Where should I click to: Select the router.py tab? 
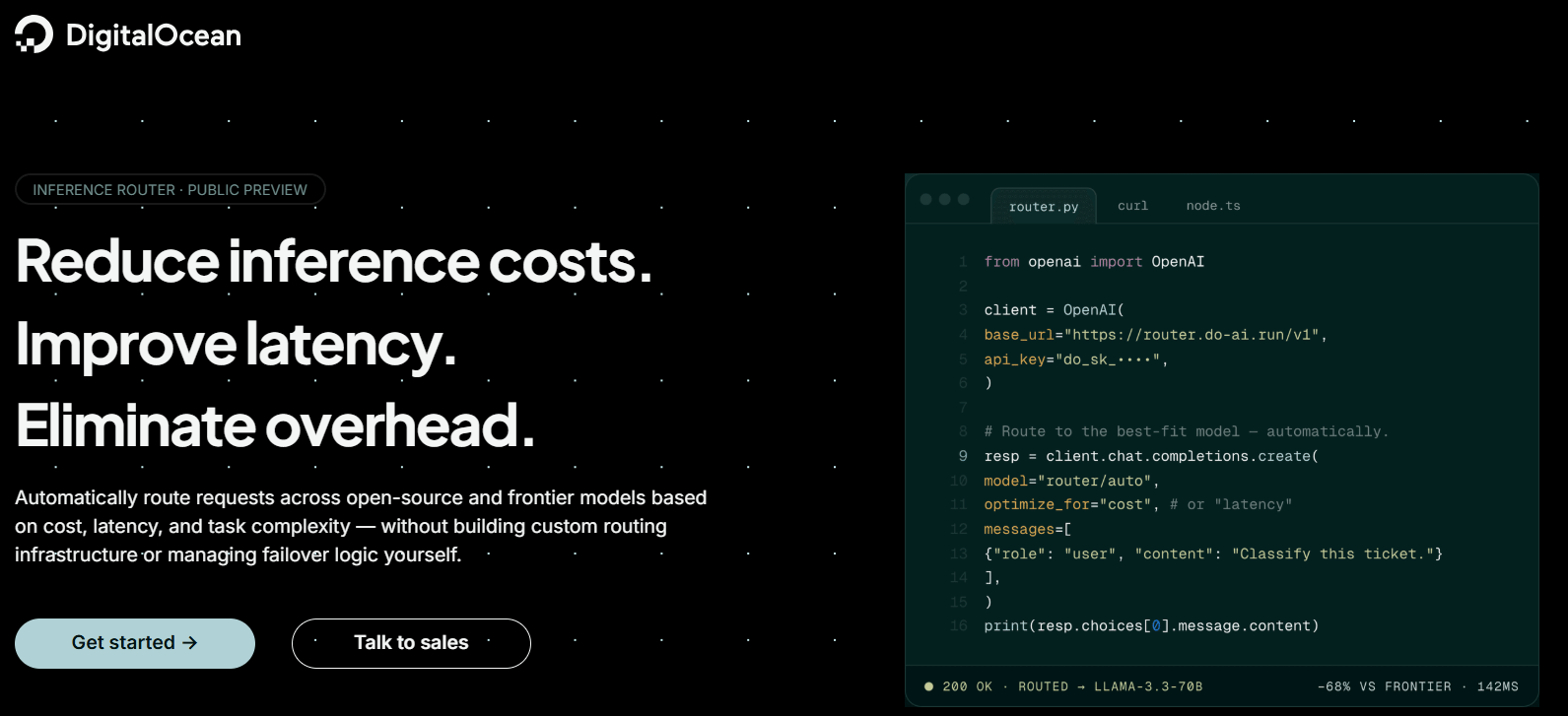(1043, 207)
